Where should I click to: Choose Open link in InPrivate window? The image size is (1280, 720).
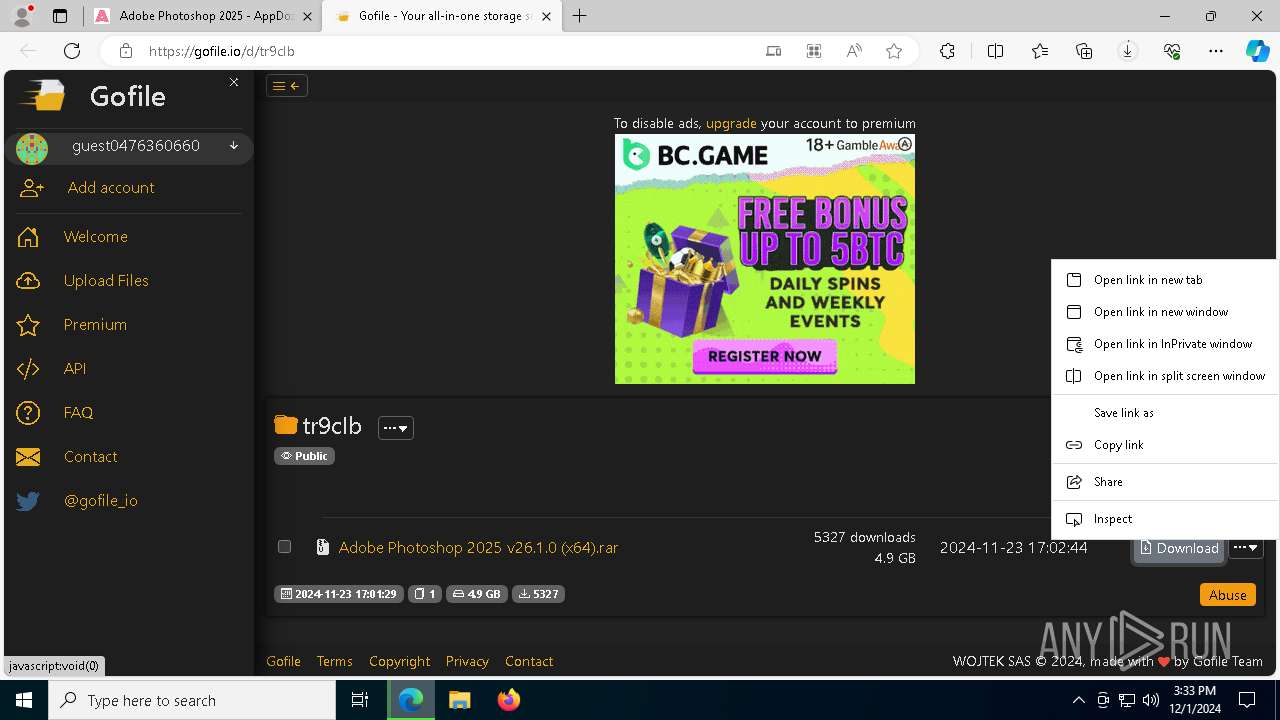pos(1164,344)
